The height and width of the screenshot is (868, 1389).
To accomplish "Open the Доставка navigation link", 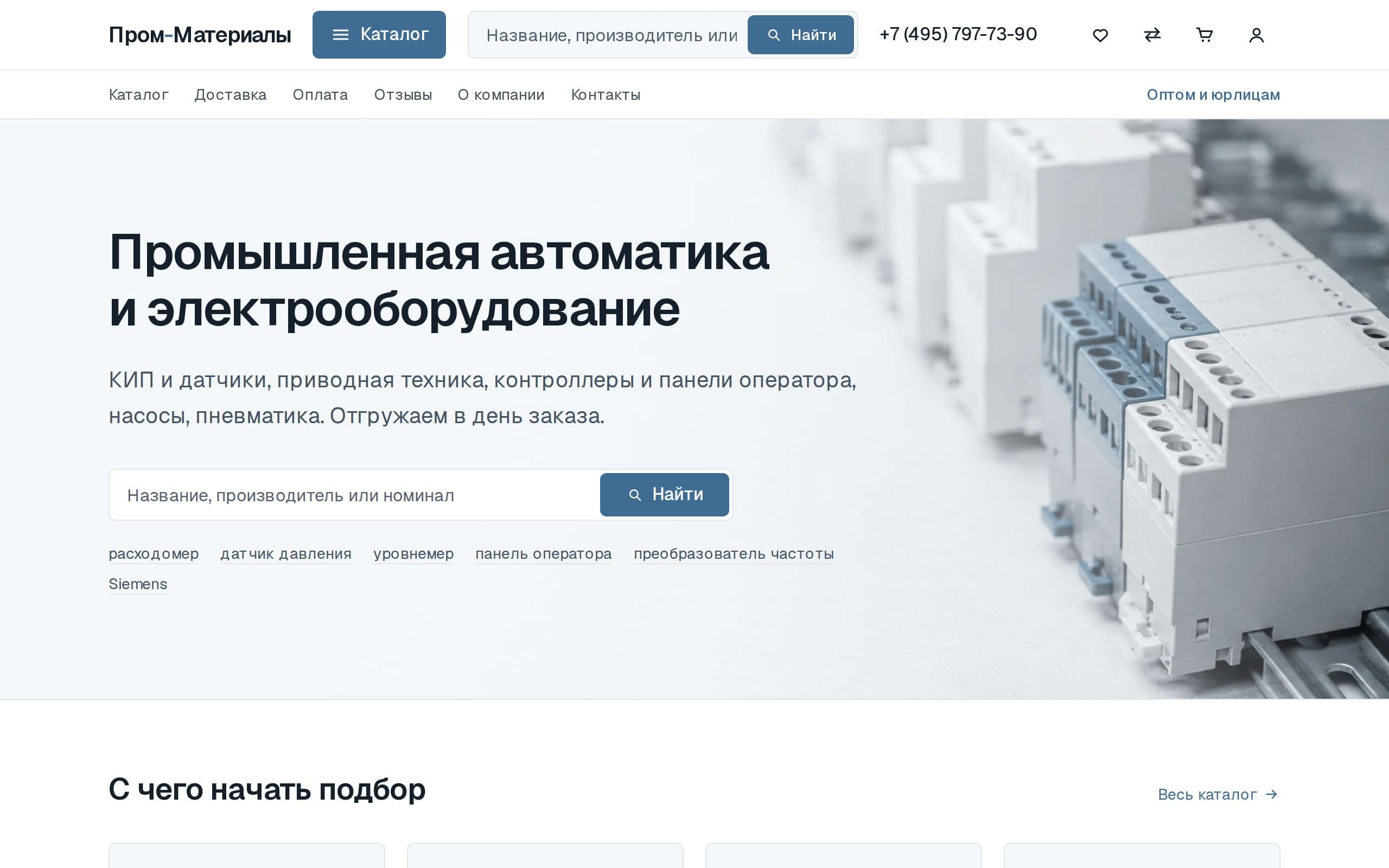I will 230,95.
